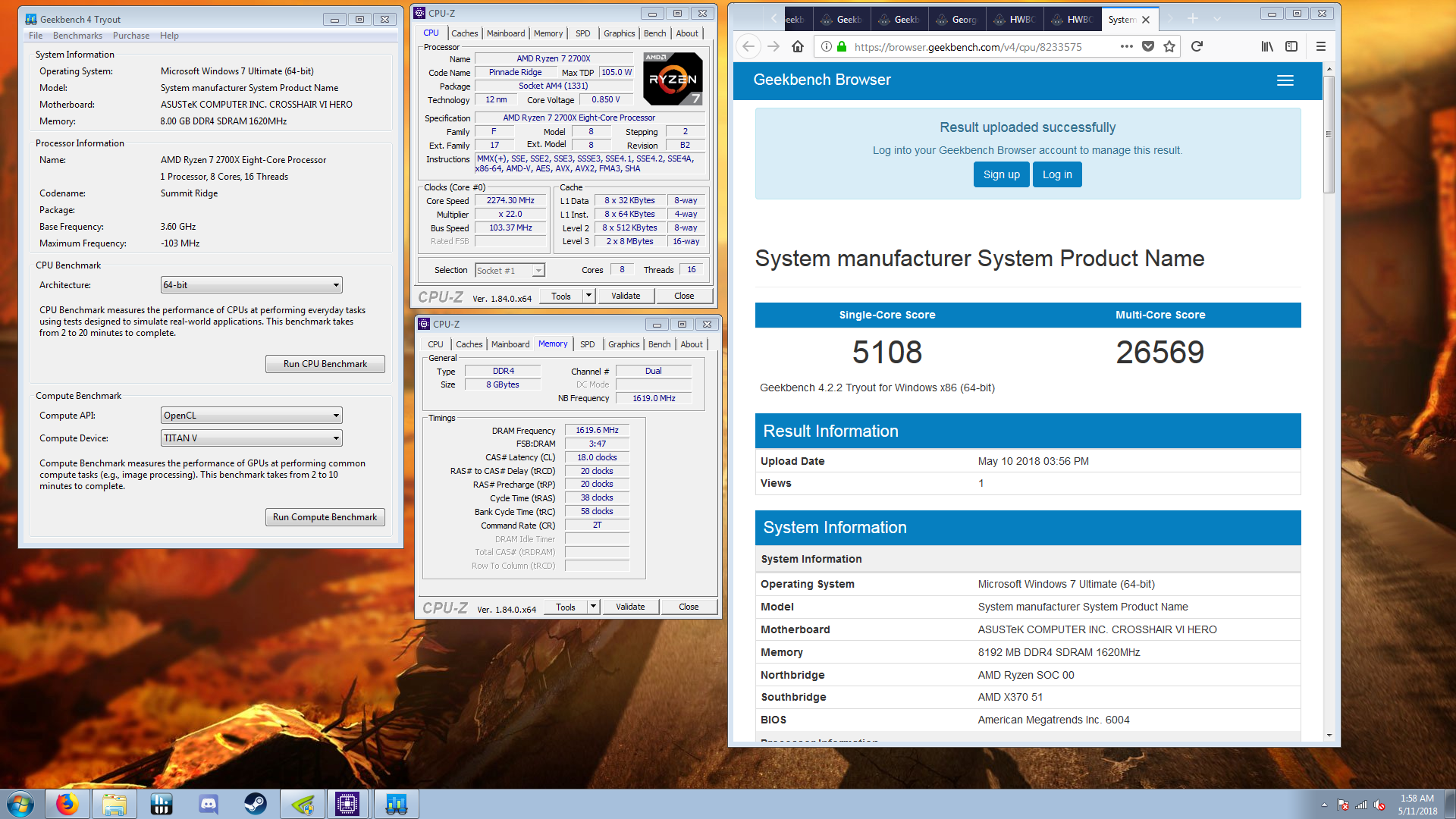Switch to Georg Firefox tab
The image size is (1456, 819).
click(957, 19)
